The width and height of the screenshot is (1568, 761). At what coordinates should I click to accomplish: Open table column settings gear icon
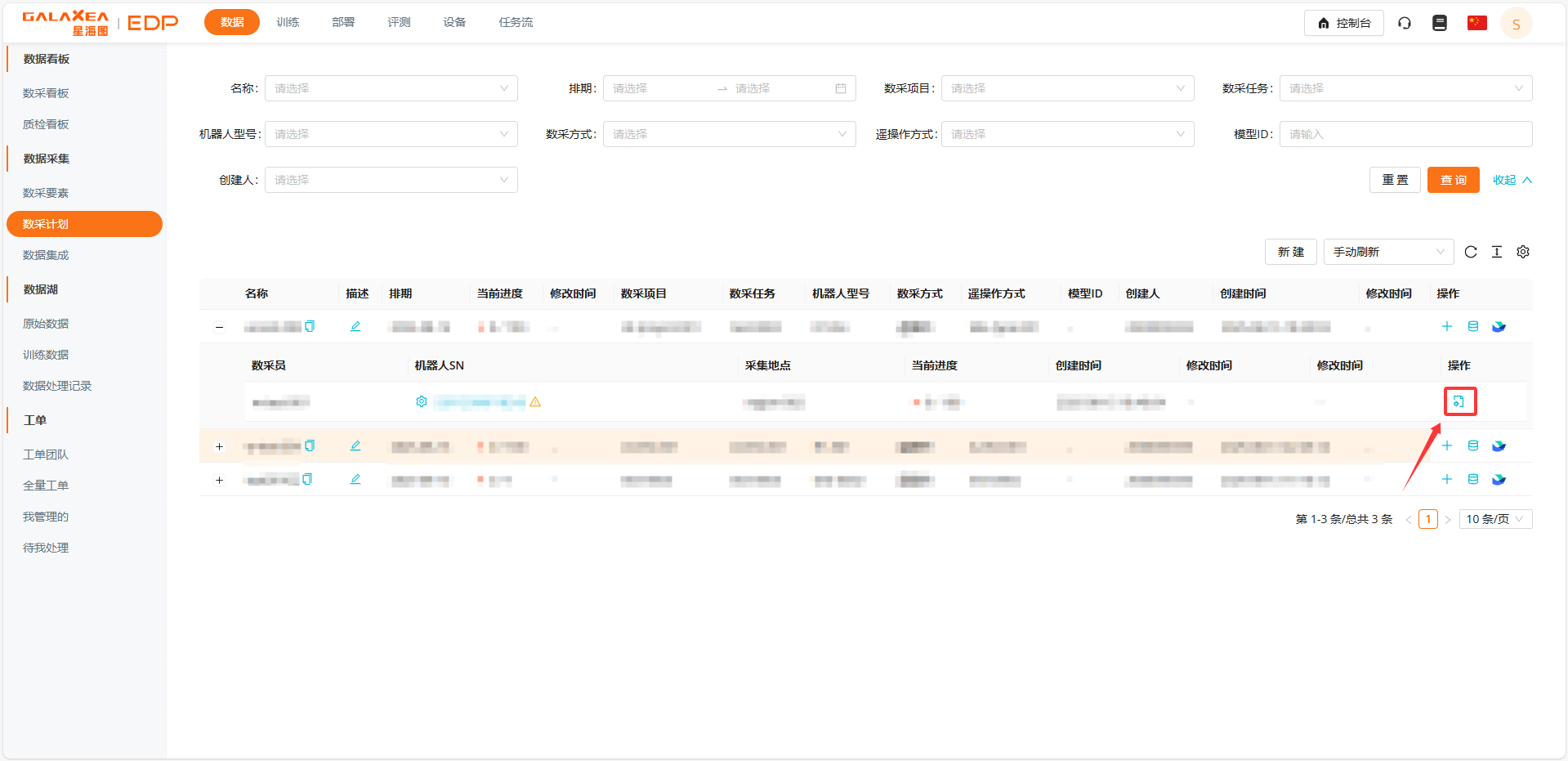(x=1523, y=252)
